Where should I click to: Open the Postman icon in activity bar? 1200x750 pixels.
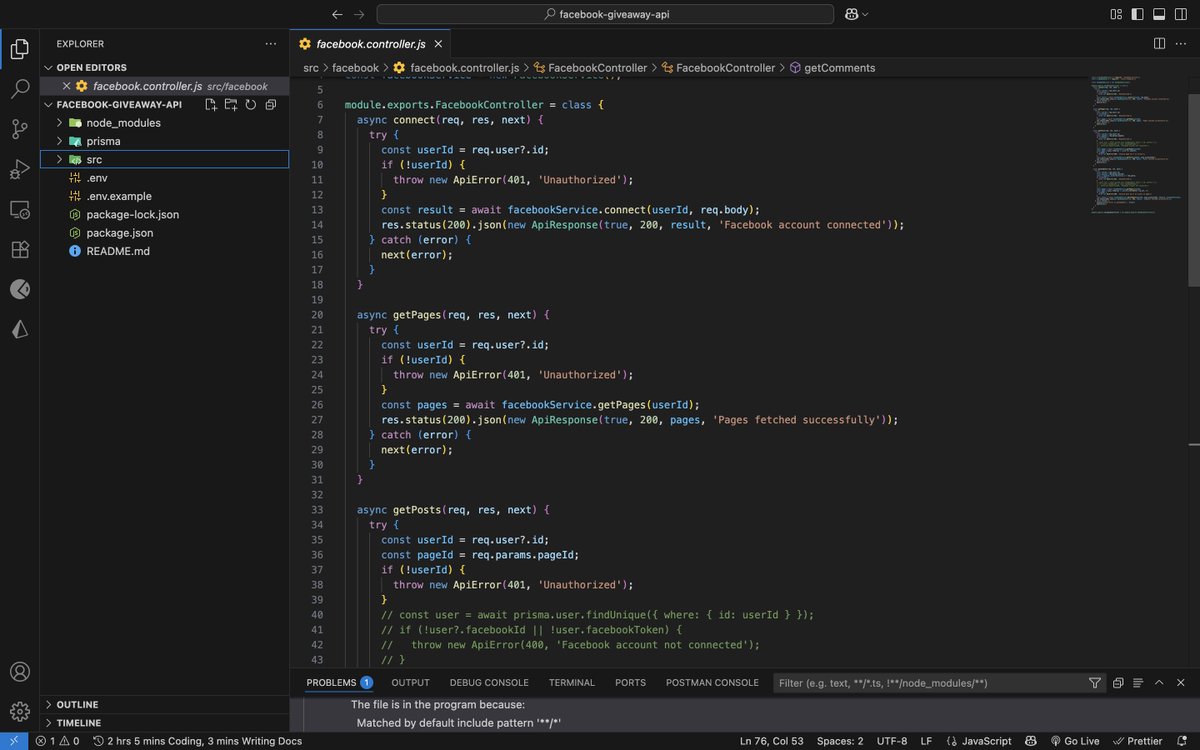tap(19, 289)
